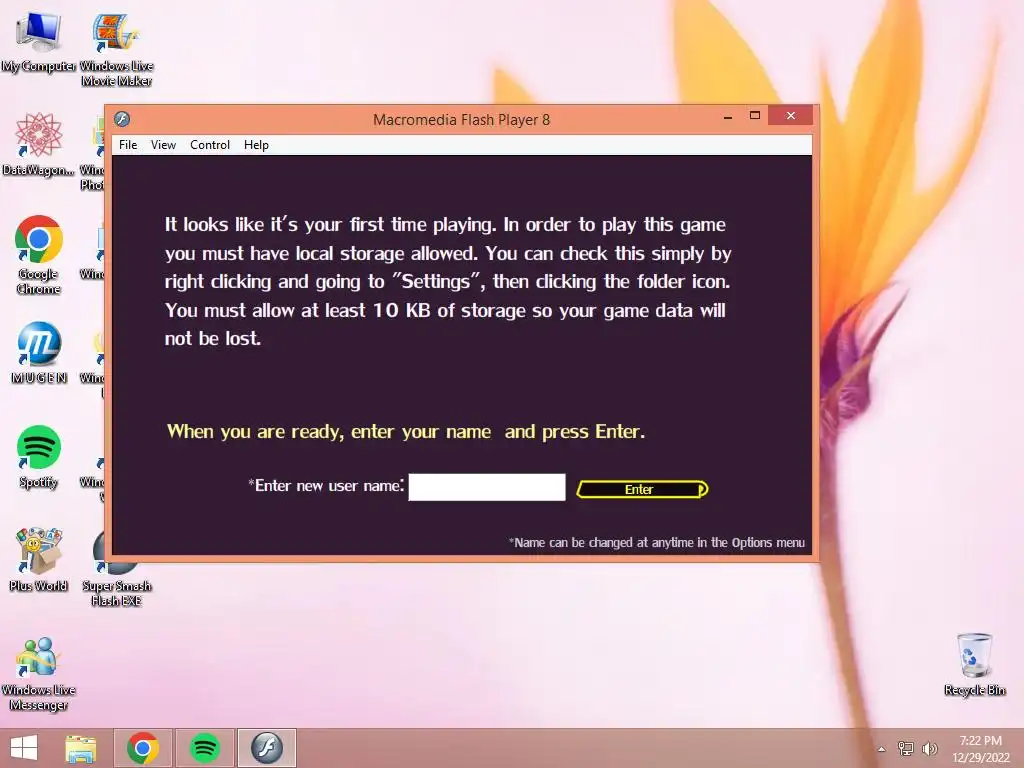Image resolution: width=1024 pixels, height=768 pixels.
Task: Click the 'Macromedia Flash Player 8' title text
Action: 461,120
